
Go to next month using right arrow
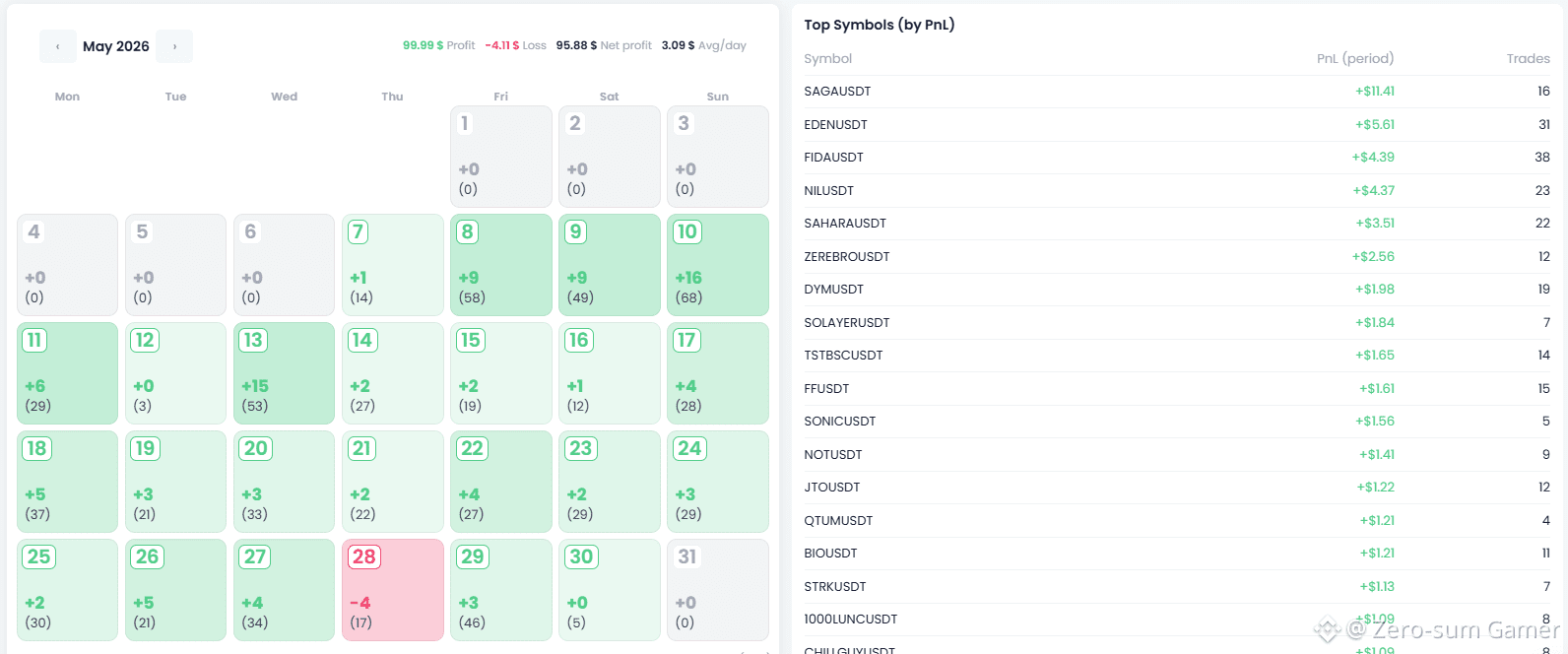click(x=174, y=46)
